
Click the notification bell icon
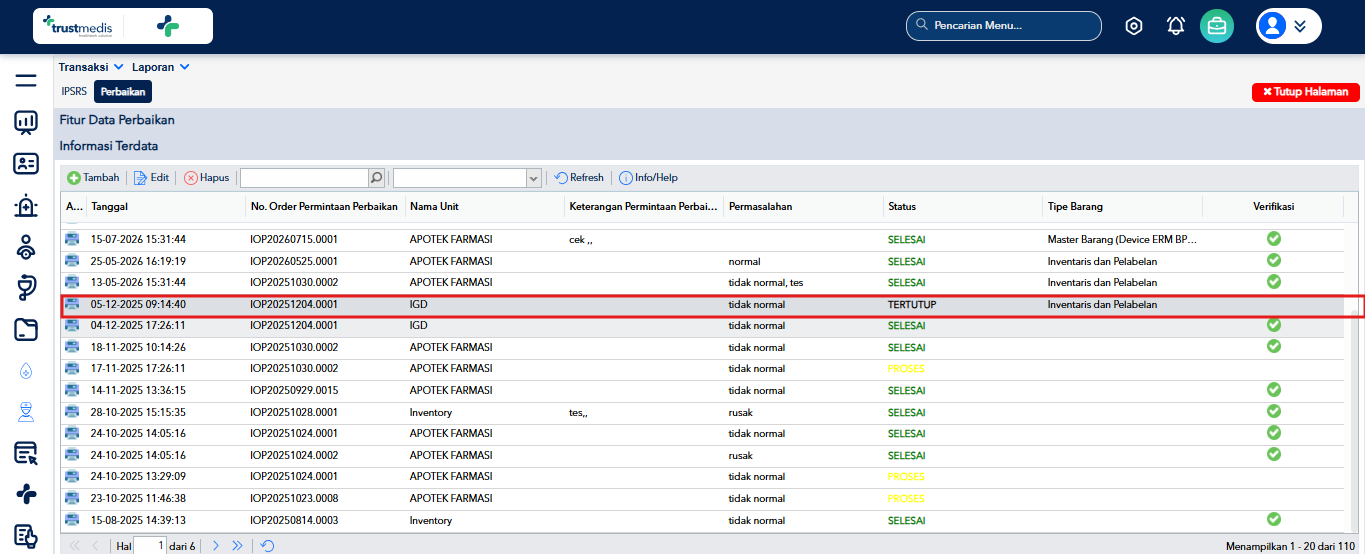click(x=1176, y=26)
